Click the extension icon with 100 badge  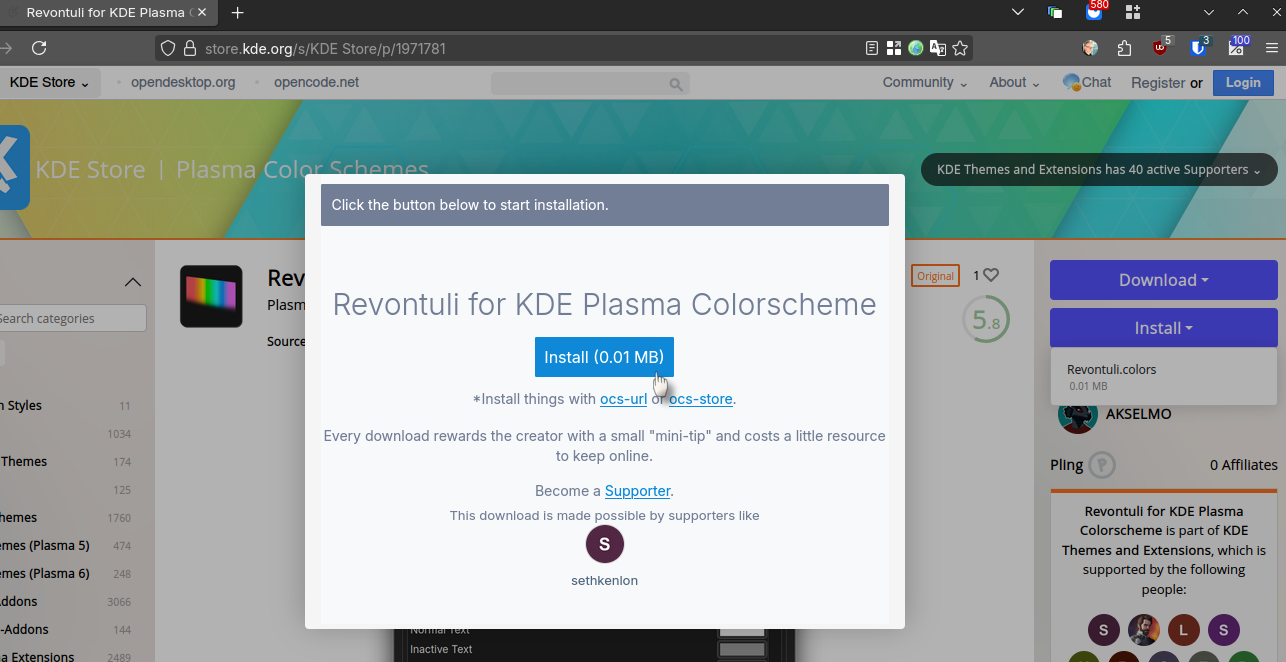1238,47
